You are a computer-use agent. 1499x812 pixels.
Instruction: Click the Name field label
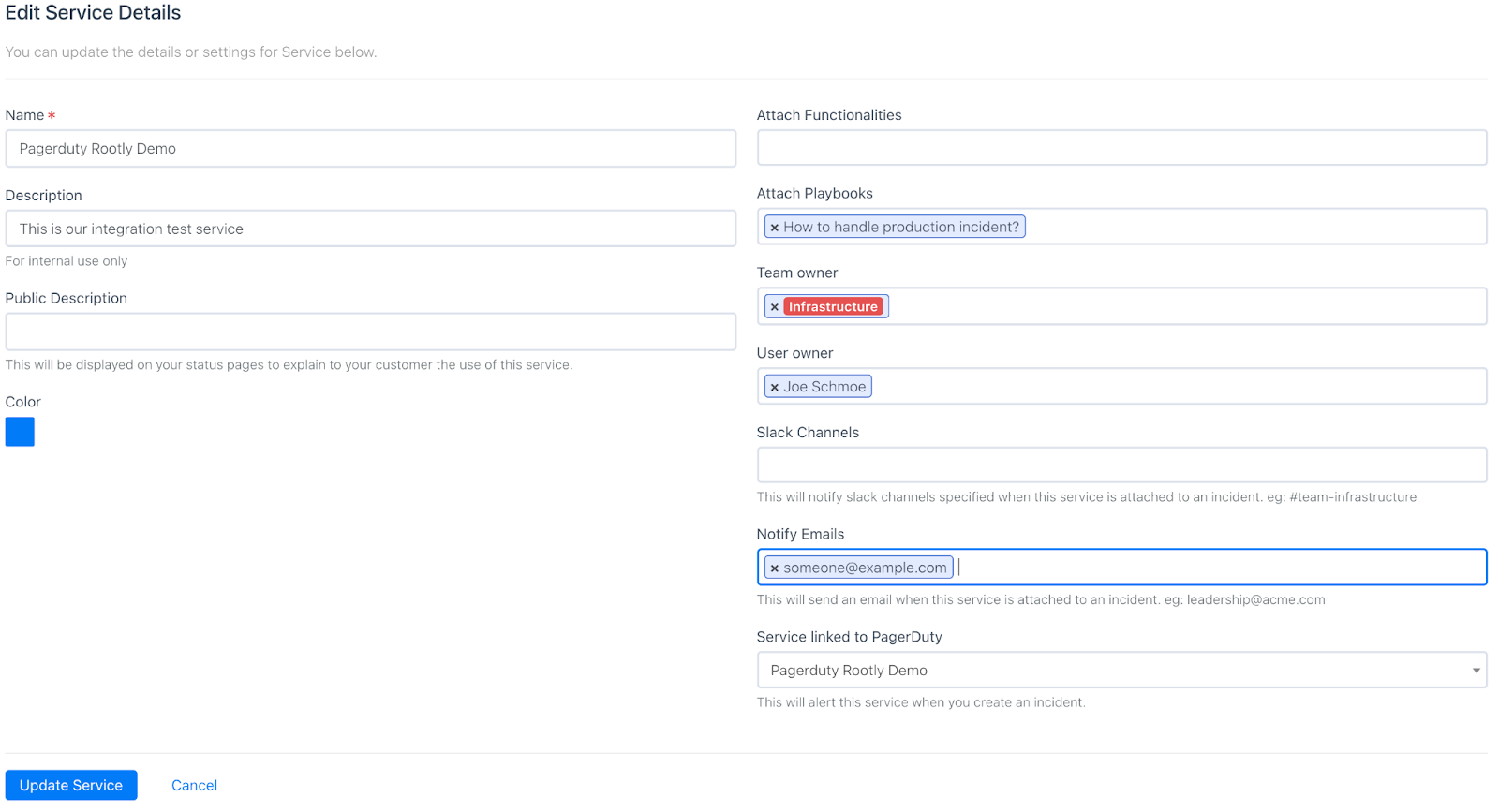[25, 115]
